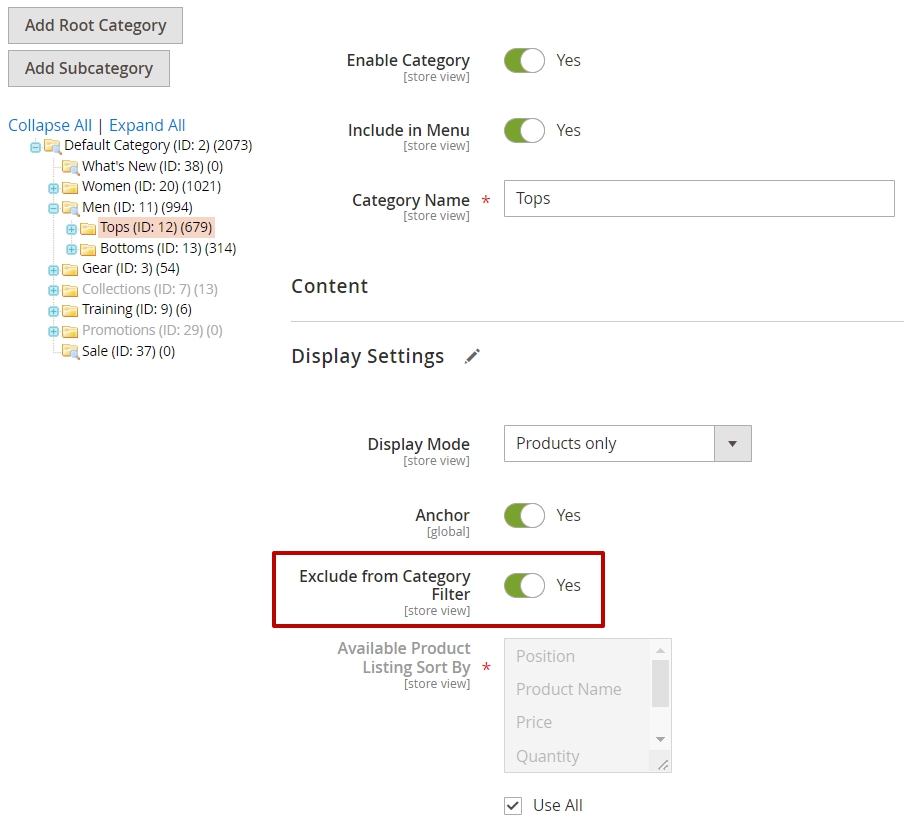Click the Promotions folder icon

point(70,331)
